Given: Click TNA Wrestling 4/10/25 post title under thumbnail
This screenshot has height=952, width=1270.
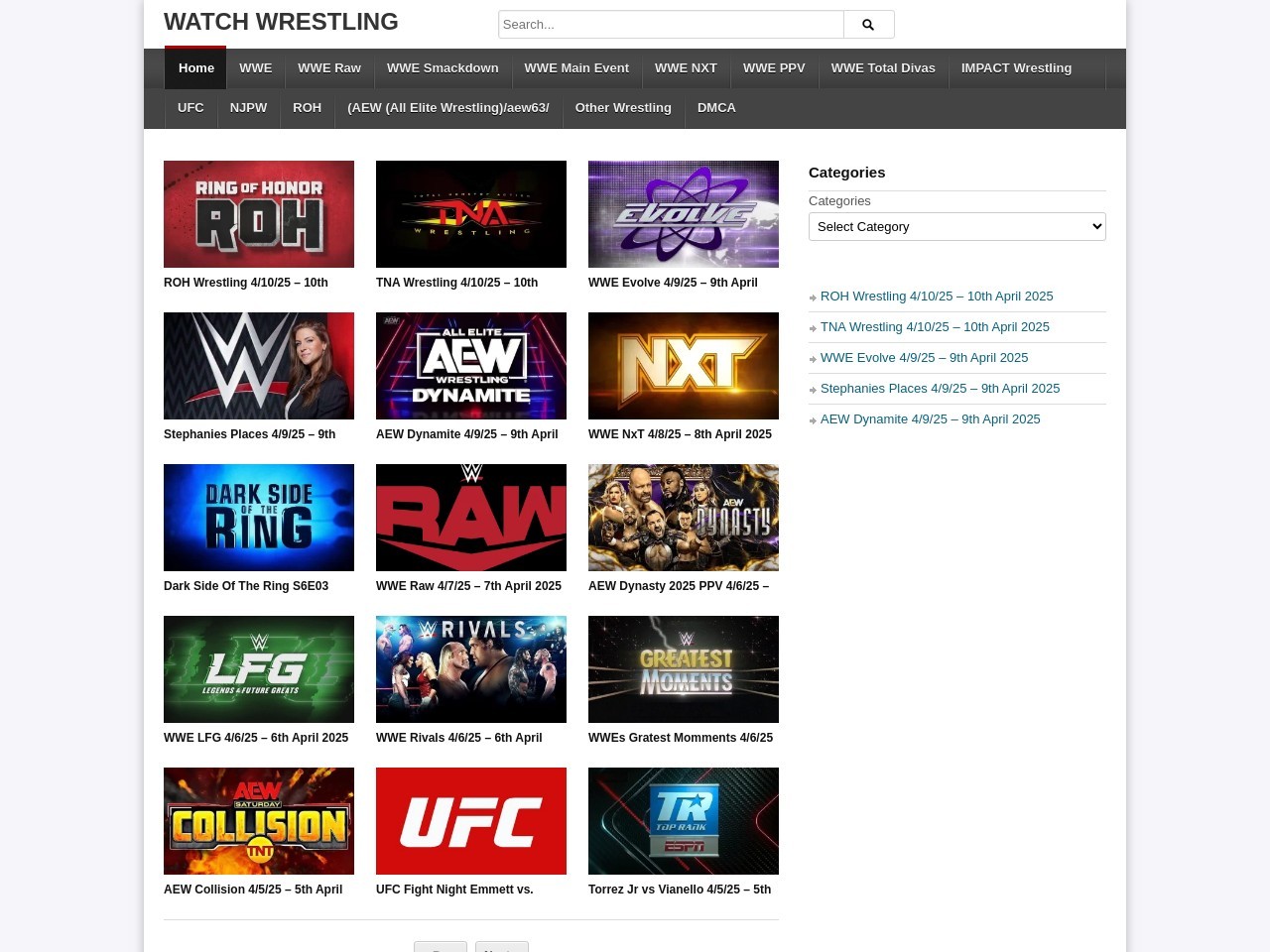Looking at the screenshot, I should [x=457, y=283].
